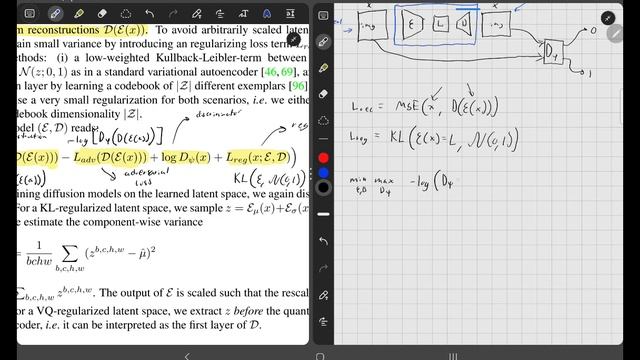Tap the Android Home navigation button

(320, 356)
